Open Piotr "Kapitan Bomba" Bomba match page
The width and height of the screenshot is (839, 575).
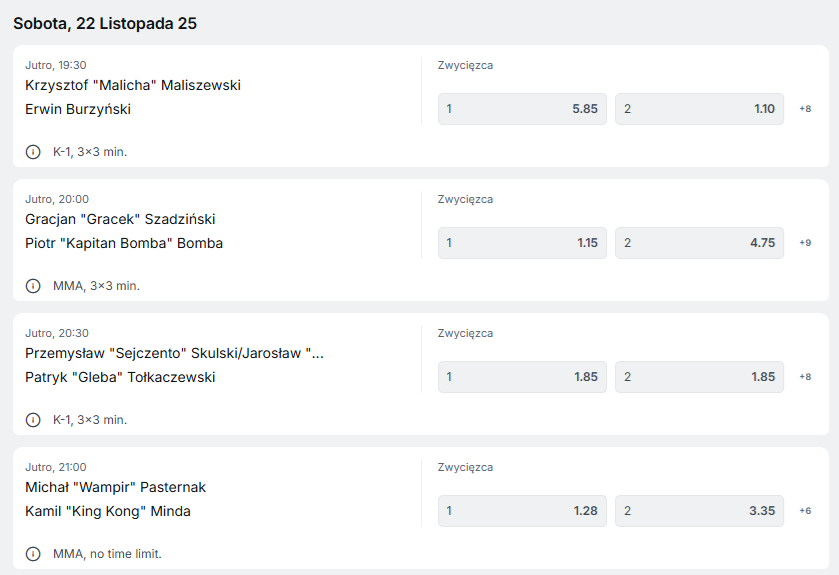point(124,244)
